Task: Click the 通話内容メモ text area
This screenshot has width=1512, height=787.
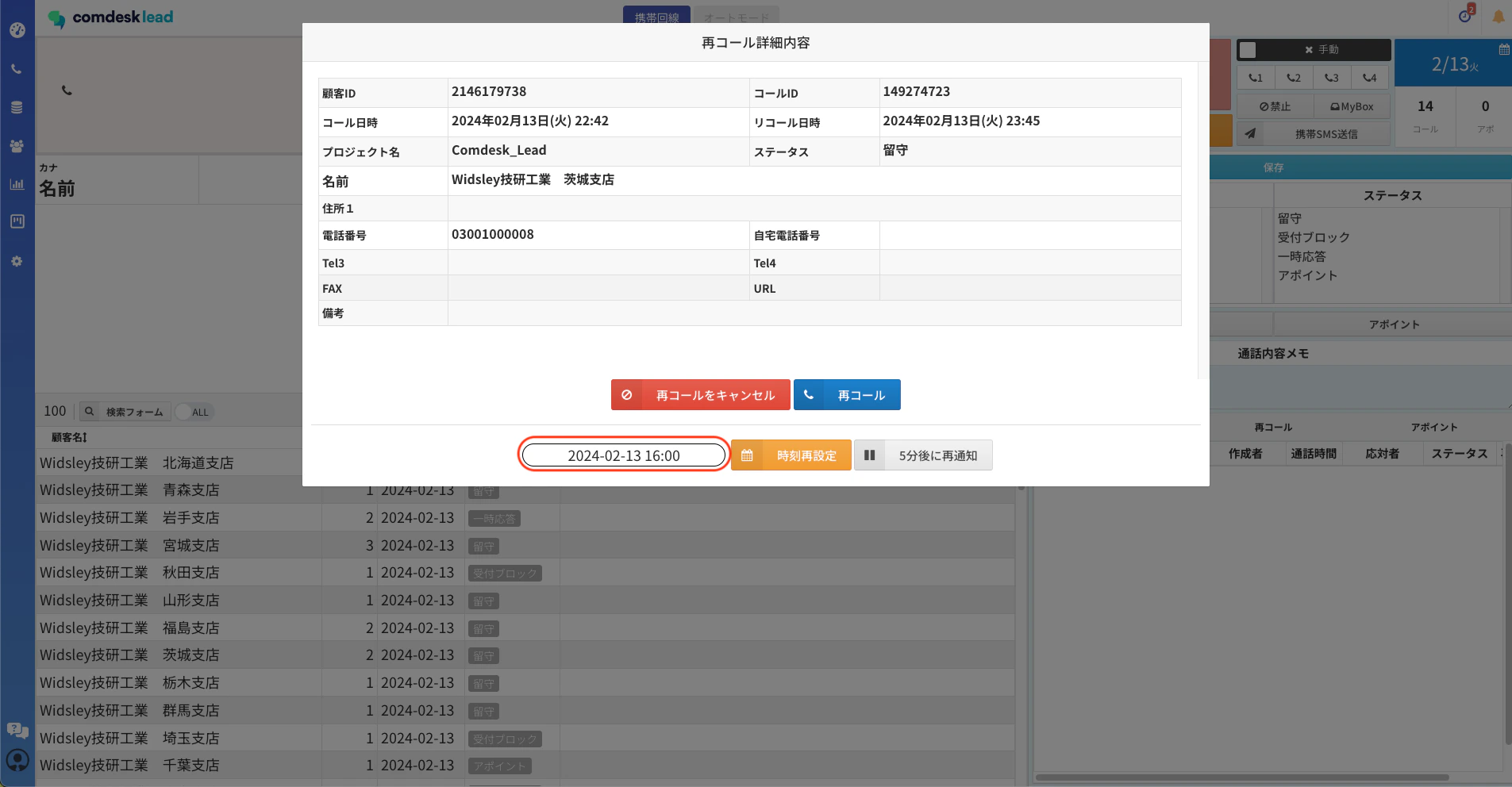Action: (1360, 386)
